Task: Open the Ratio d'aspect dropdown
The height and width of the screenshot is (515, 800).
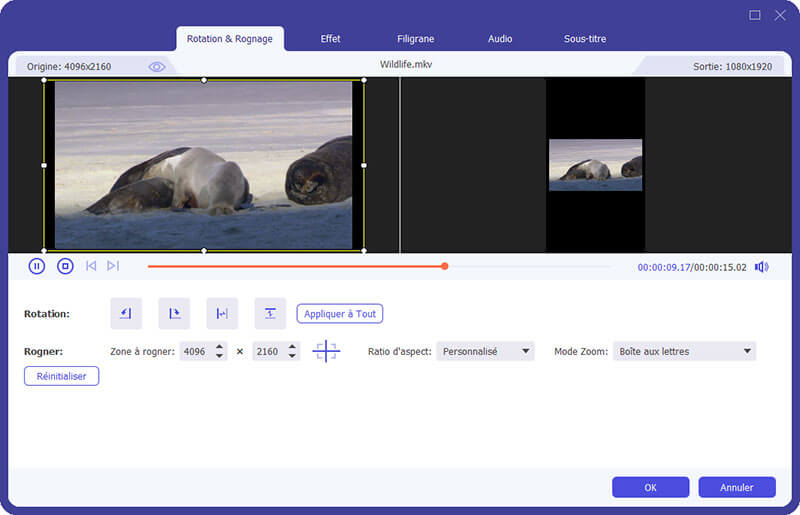Action: point(485,352)
